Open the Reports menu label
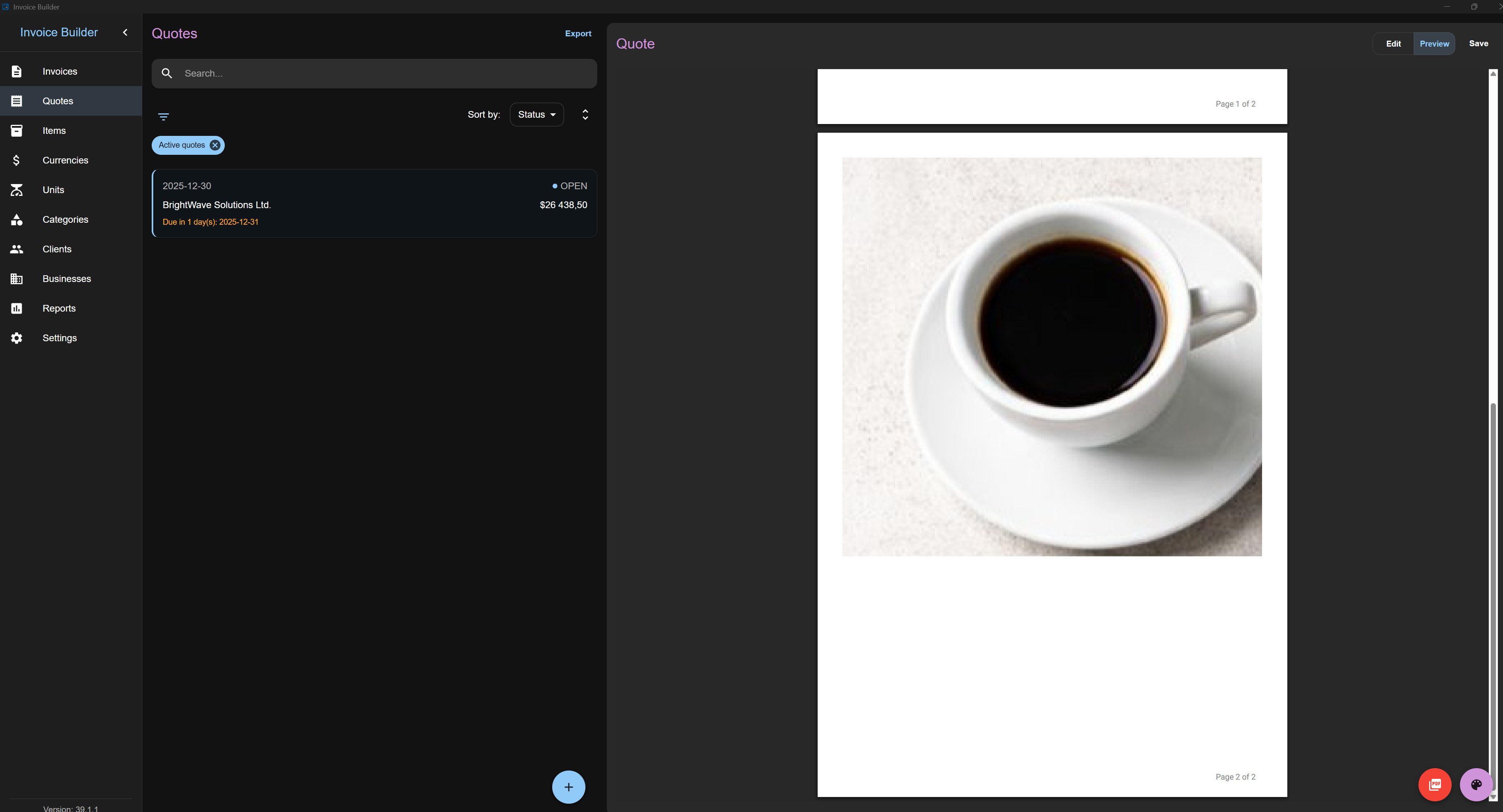The width and height of the screenshot is (1503, 812). click(59, 308)
